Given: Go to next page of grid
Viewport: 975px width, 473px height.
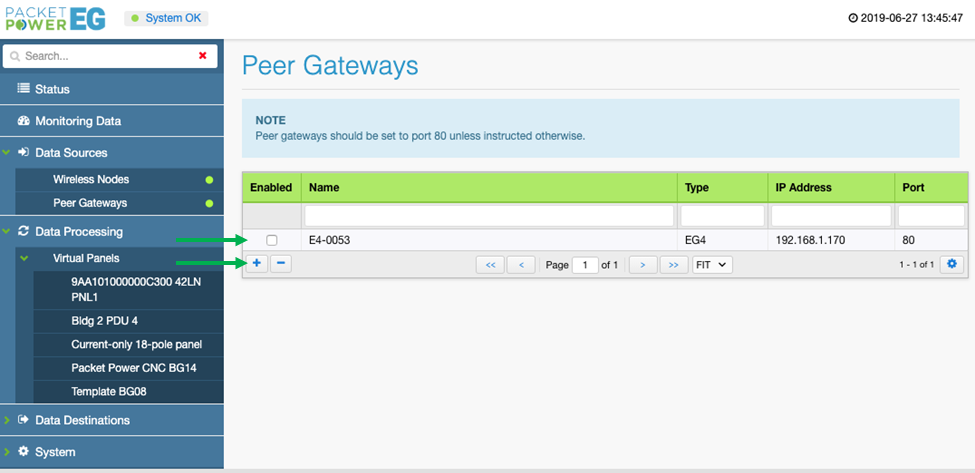Looking at the screenshot, I should pyautogui.click(x=643, y=265).
